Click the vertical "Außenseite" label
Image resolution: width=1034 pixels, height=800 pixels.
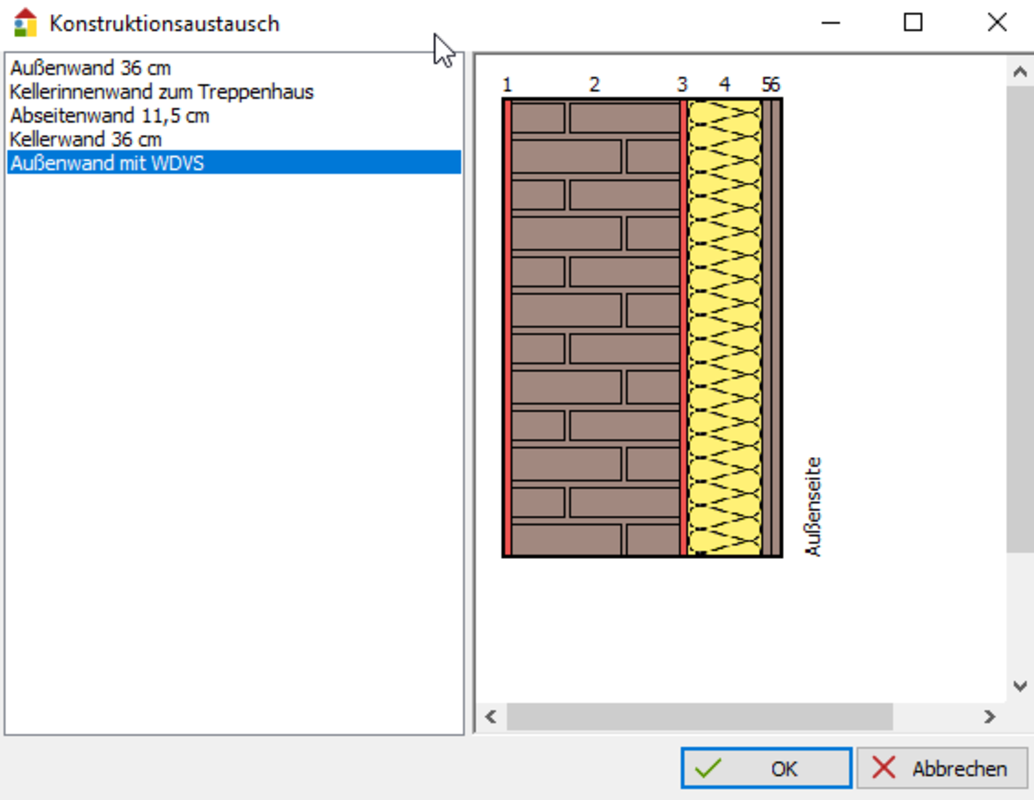click(813, 506)
